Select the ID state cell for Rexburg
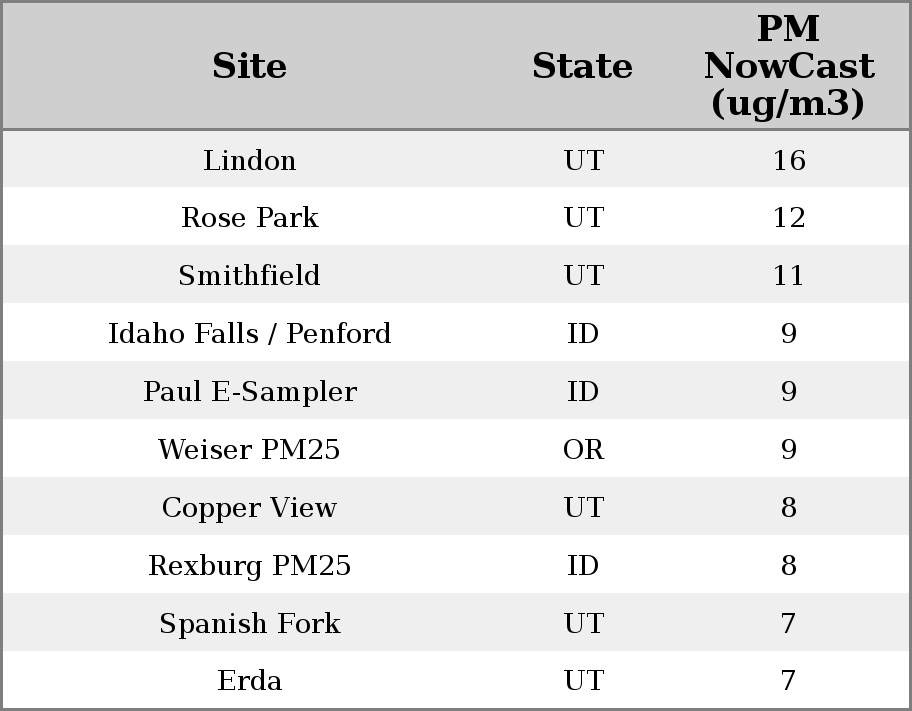This screenshot has width=912, height=711. (x=583, y=565)
